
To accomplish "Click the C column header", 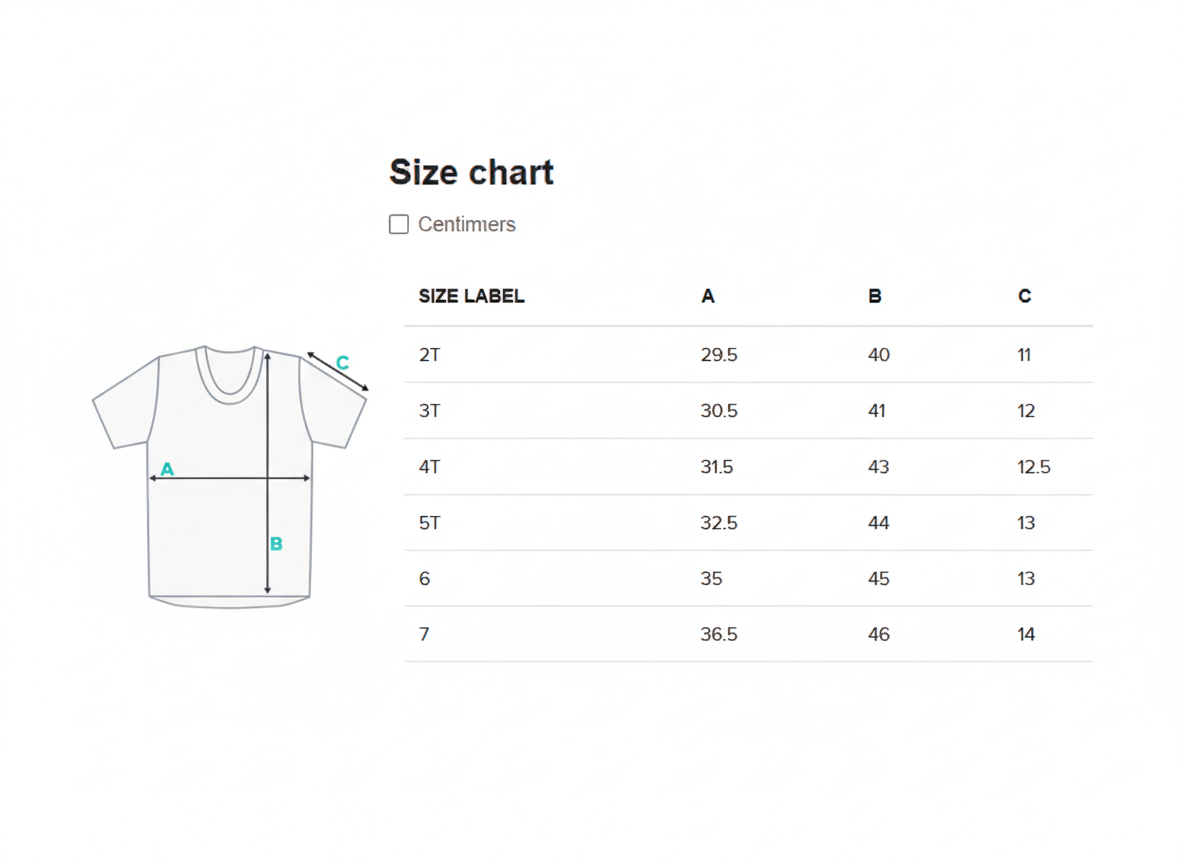I will 1024,296.
